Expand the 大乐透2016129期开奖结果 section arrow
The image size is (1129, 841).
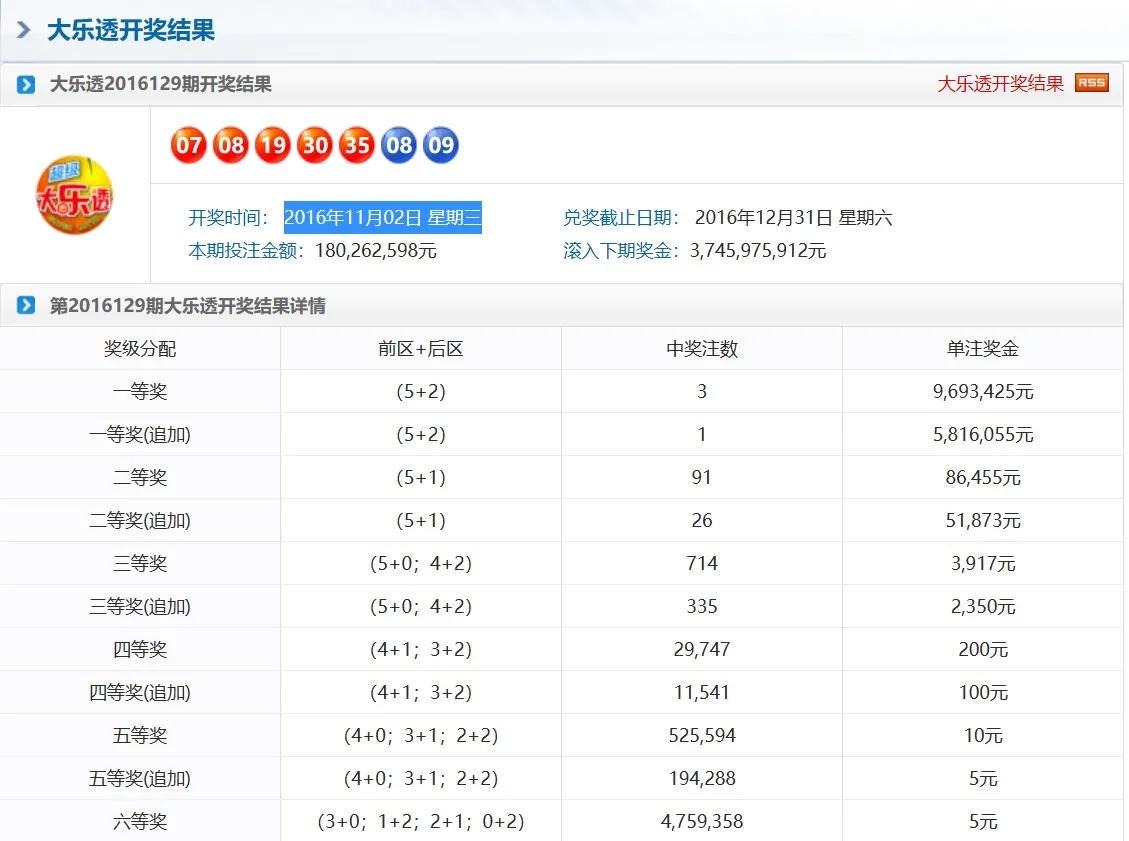pyautogui.click(x=25, y=84)
